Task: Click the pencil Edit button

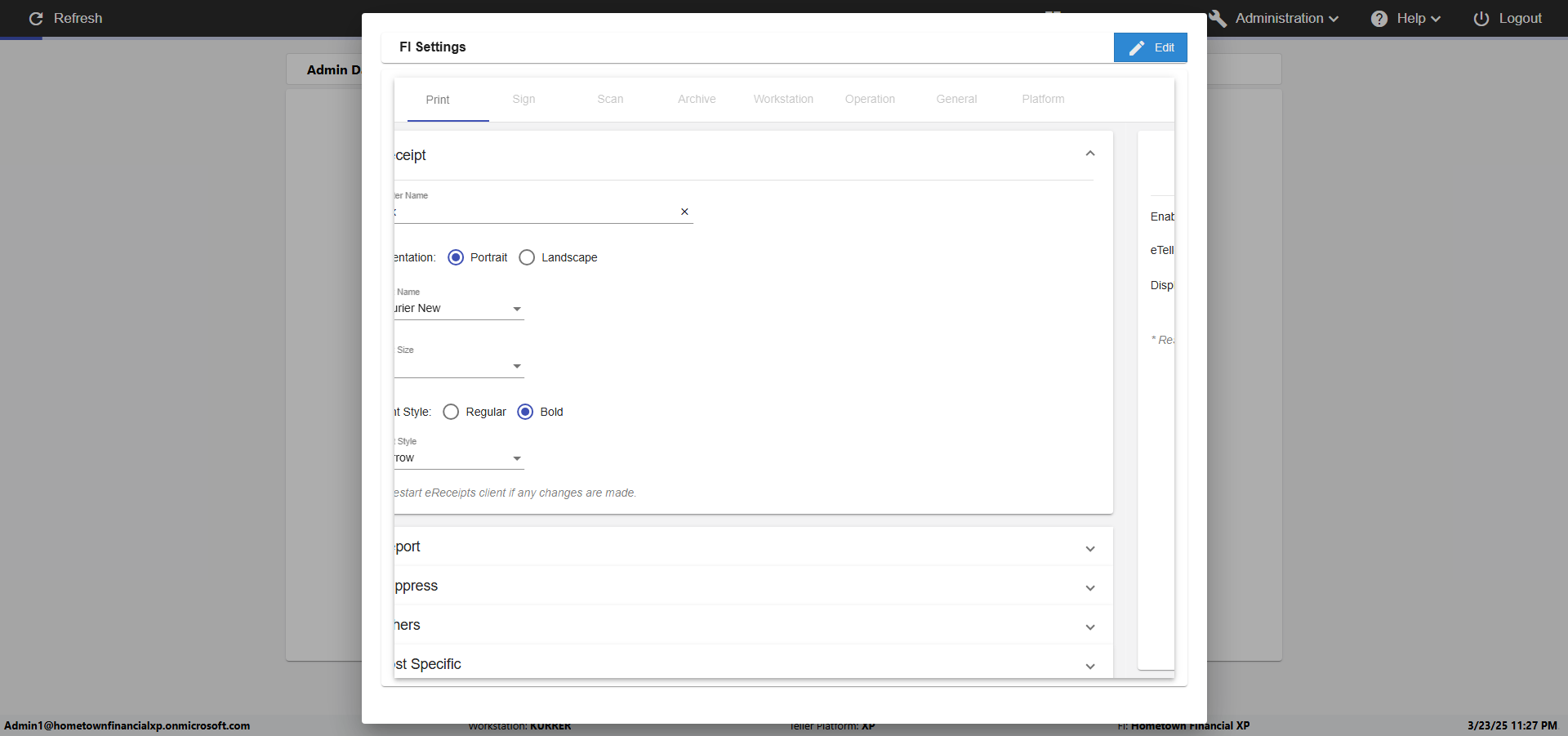Action: 1150,47
